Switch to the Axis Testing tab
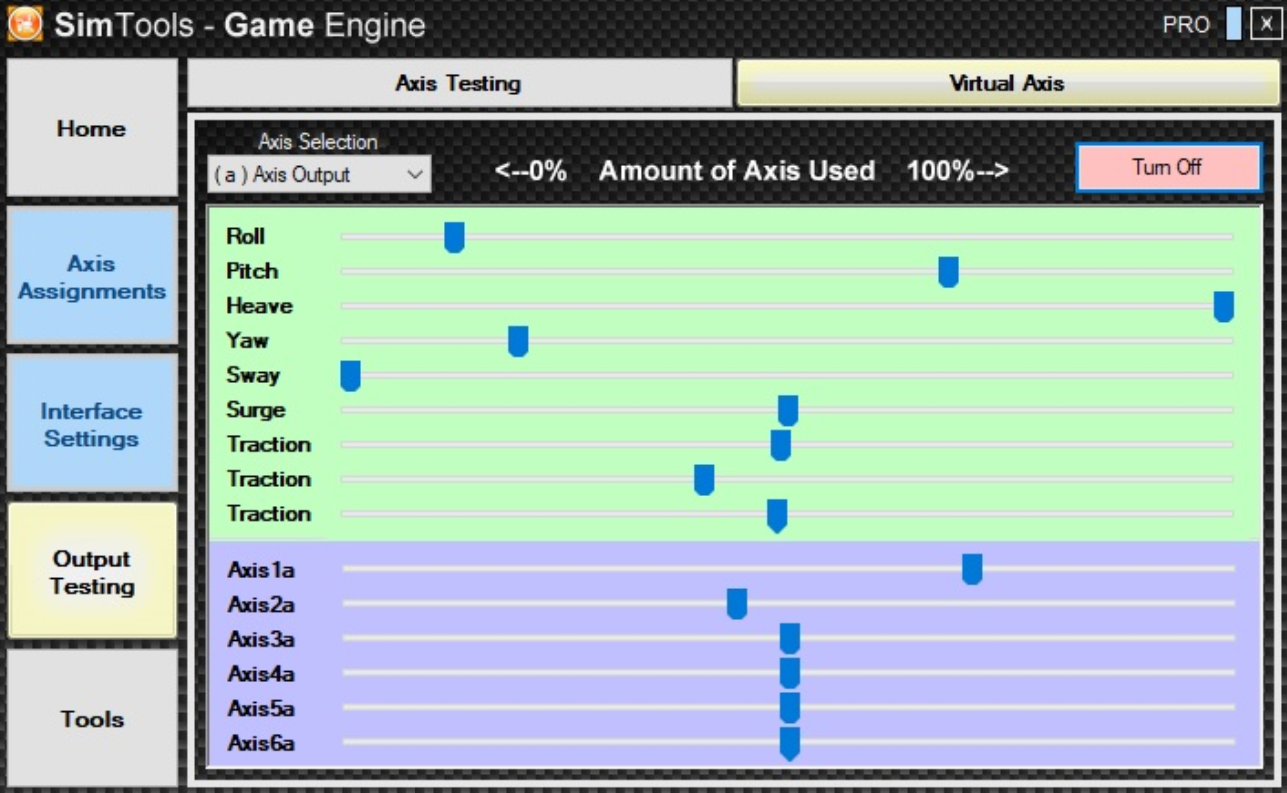The width and height of the screenshot is (1287, 793). (459, 83)
